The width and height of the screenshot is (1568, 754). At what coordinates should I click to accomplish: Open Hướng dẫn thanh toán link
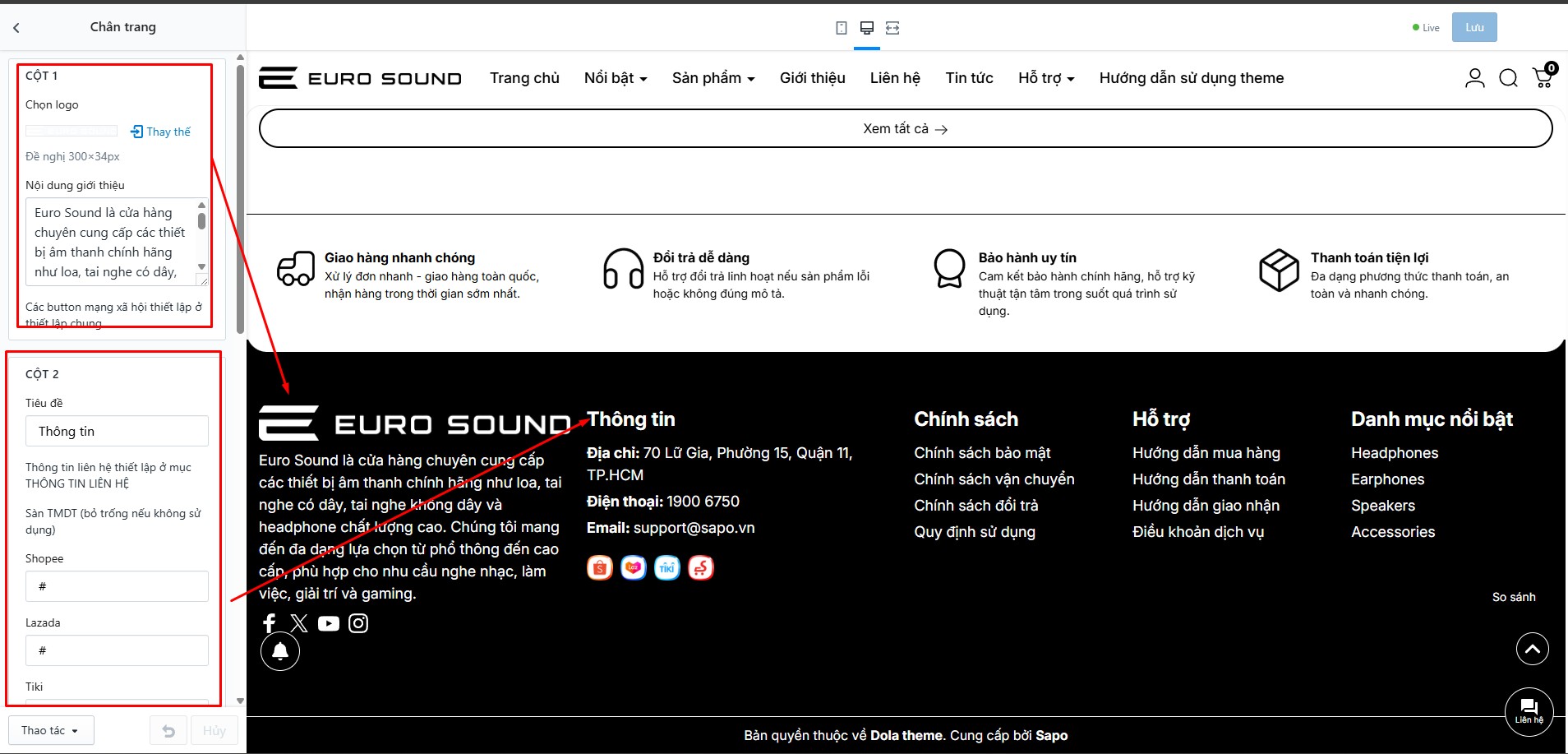1209,479
